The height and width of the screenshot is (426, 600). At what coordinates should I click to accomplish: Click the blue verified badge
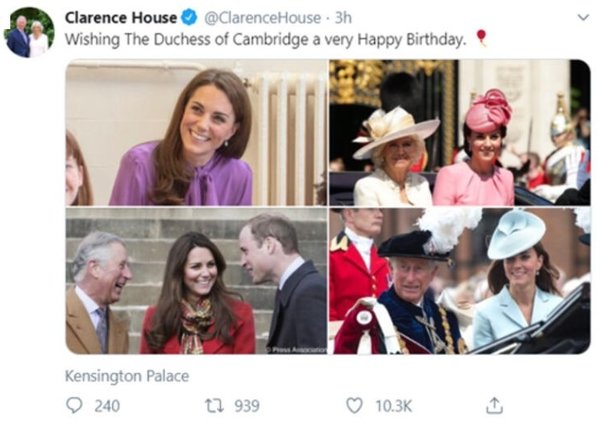pos(189,18)
